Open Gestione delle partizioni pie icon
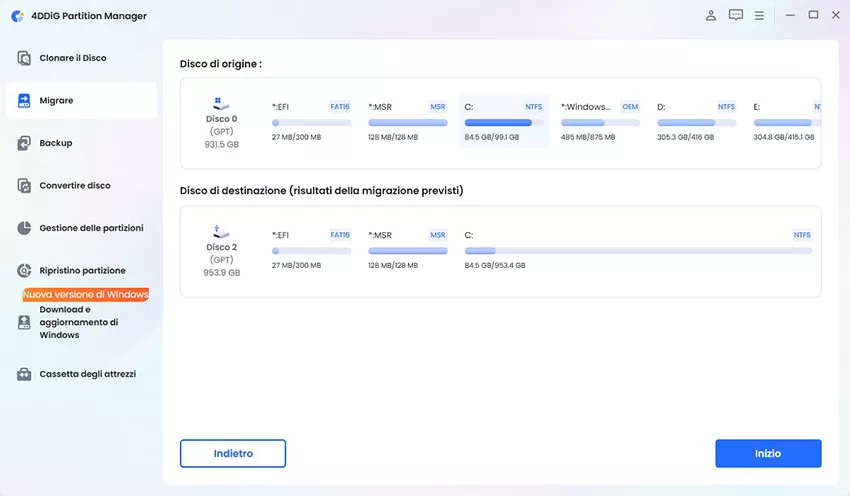 point(24,228)
